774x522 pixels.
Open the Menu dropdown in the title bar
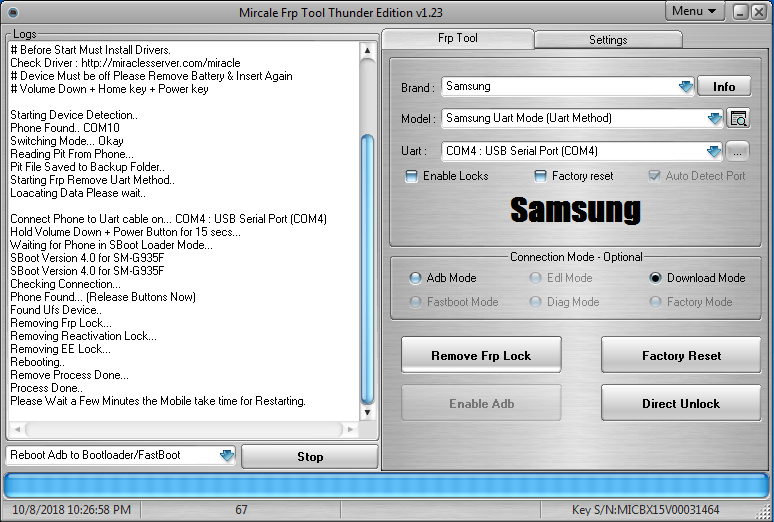pos(694,11)
